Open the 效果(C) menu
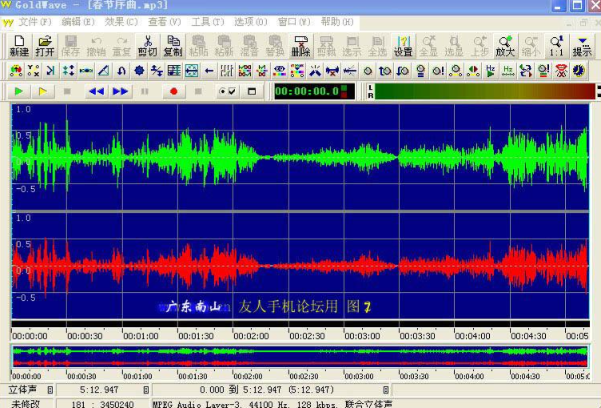601x408 pixels. [122, 21]
